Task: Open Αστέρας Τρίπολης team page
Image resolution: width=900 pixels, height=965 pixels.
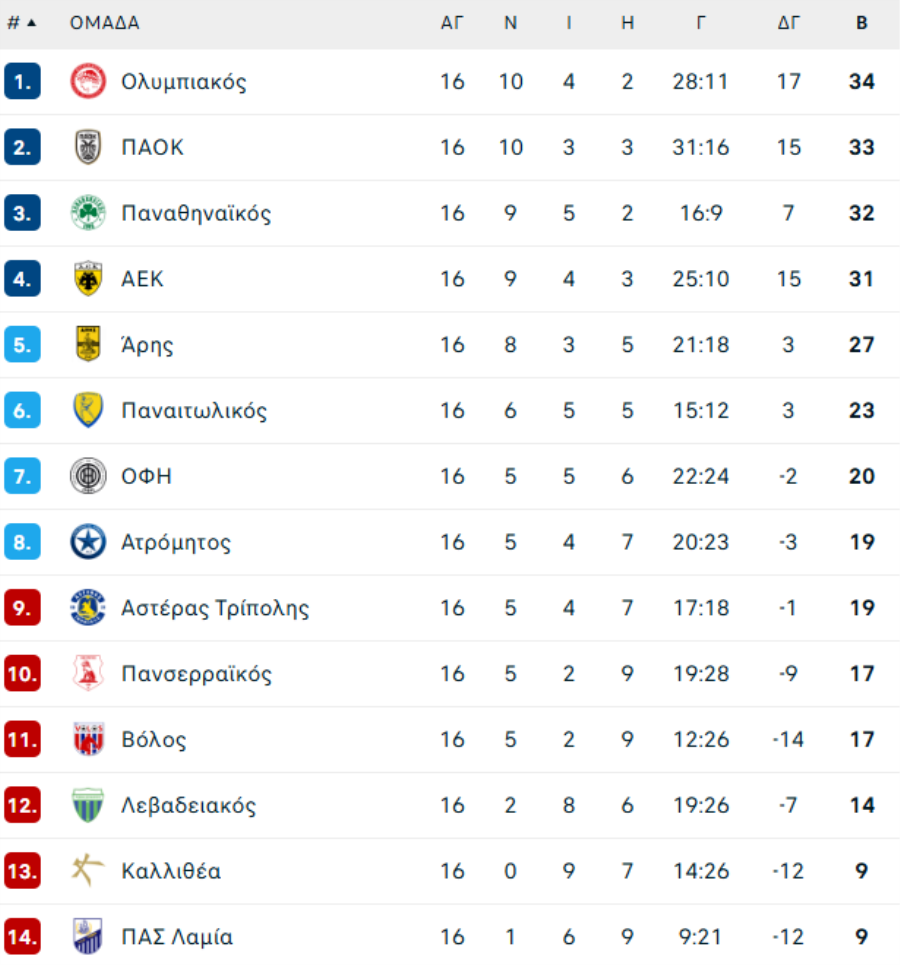Action: (x=215, y=608)
